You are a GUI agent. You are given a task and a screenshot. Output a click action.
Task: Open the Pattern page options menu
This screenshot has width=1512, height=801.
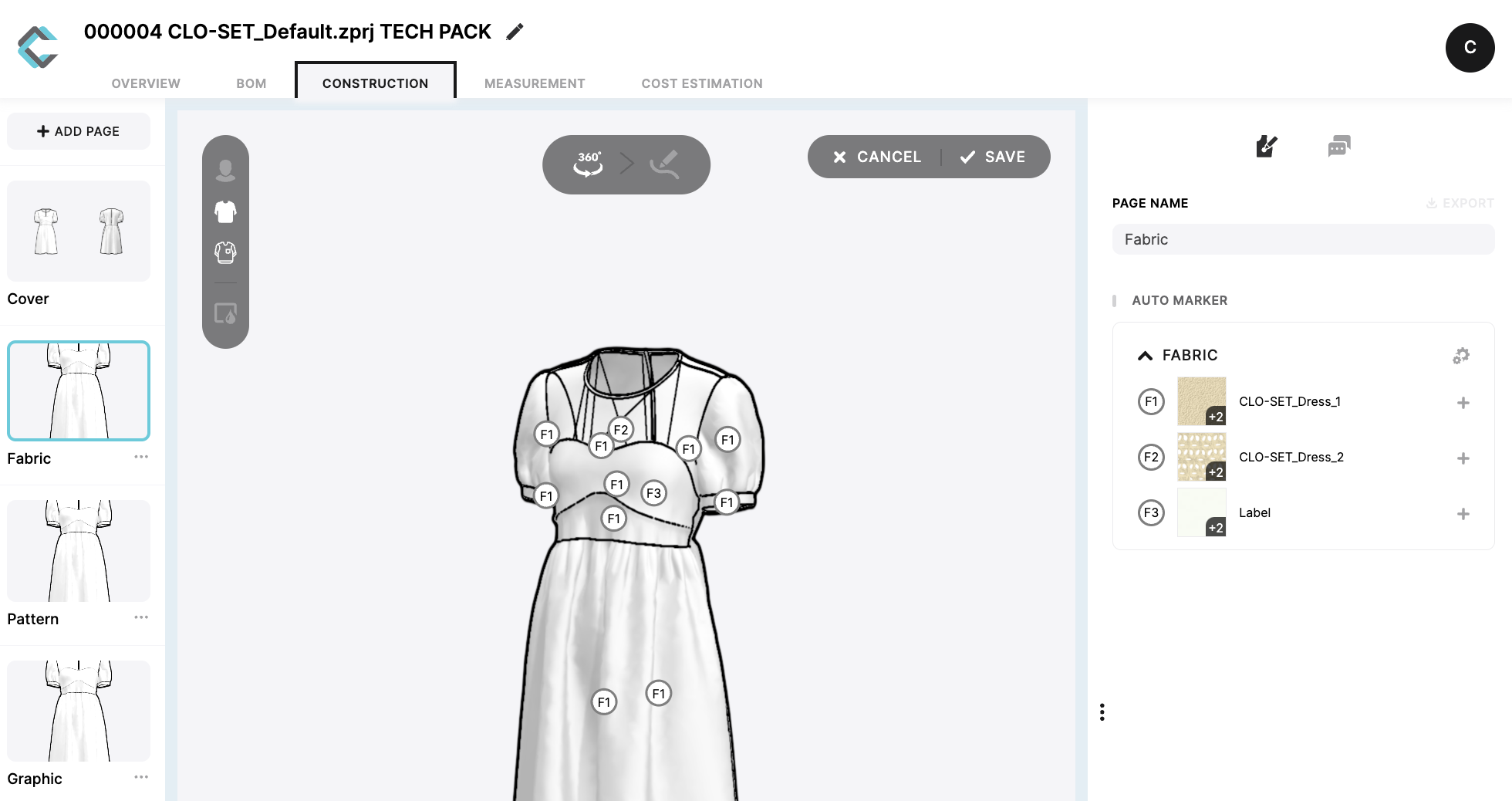tap(141, 617)
